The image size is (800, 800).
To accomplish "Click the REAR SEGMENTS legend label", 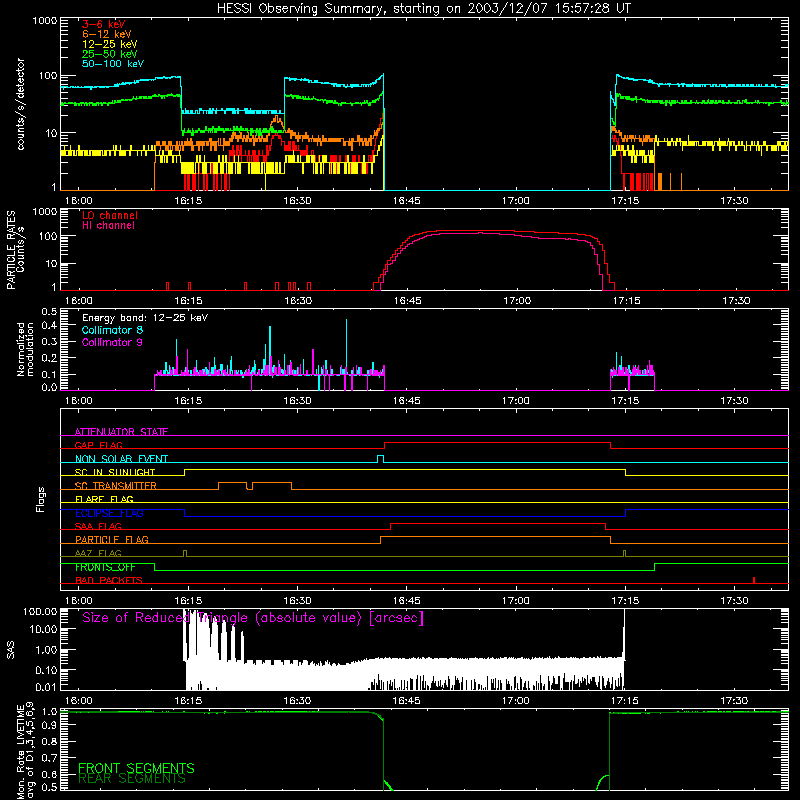I will click(132, 779).
